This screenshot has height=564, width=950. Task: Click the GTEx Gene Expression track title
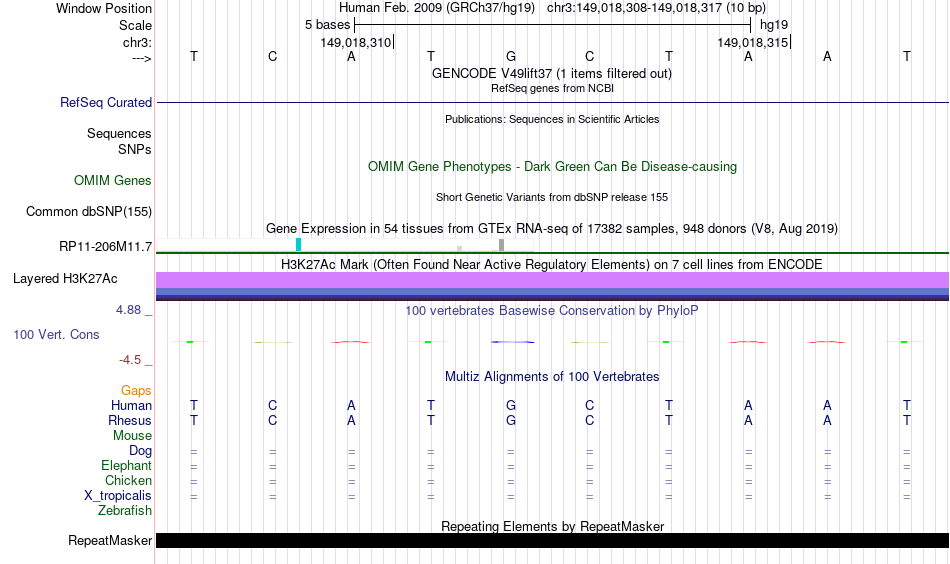tap(552, 228)
